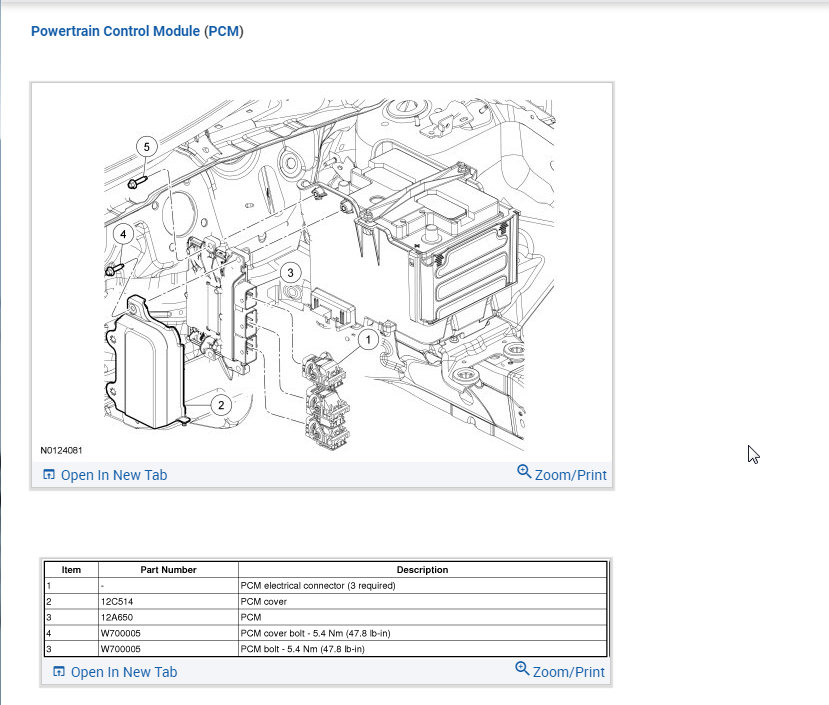Open Zoom/Print for the PCM diagram

pyautogui.click(x=562, y=474)
